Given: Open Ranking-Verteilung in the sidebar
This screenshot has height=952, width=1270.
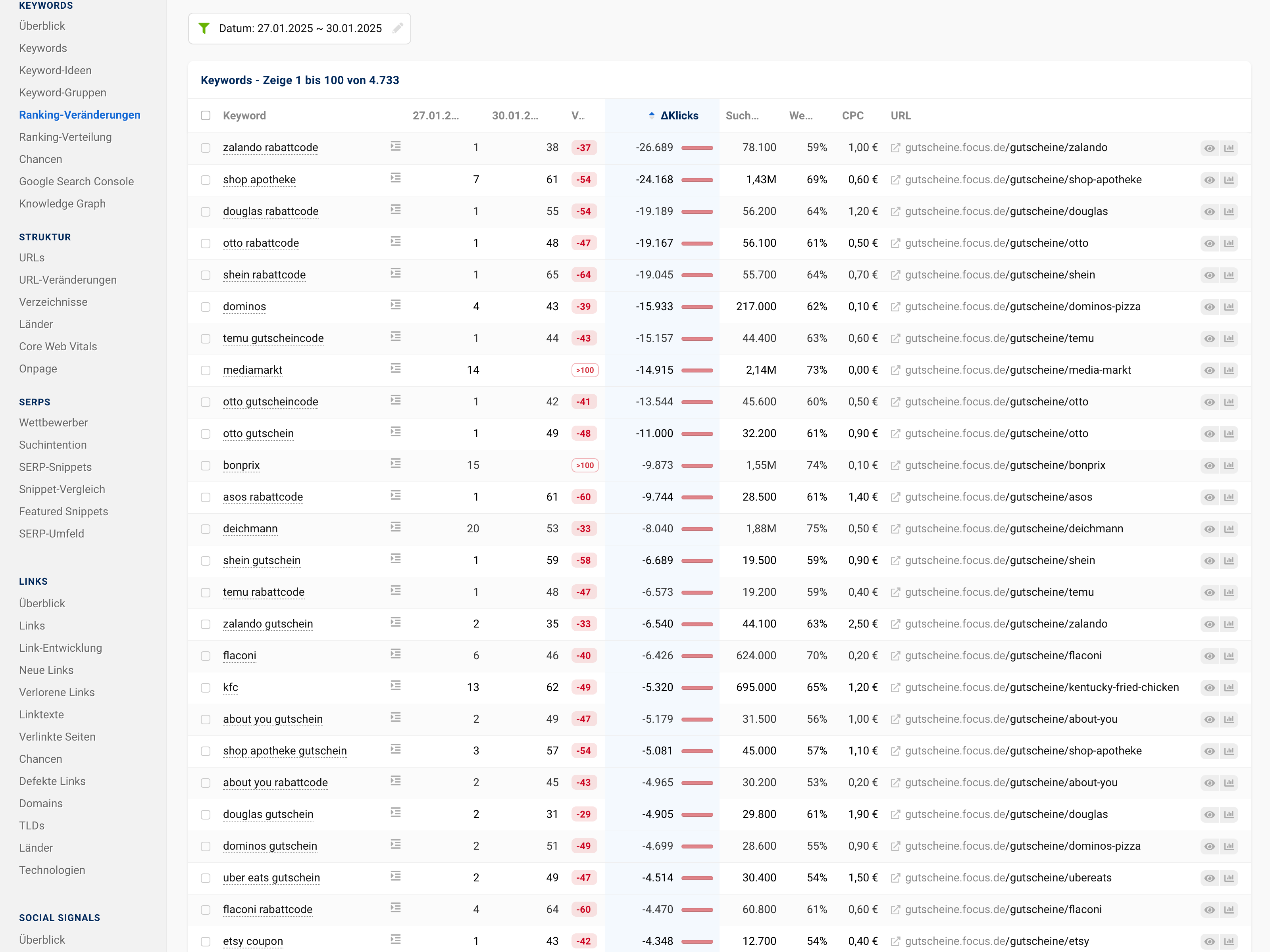Looking at the screenshot, I should tap(65, 136).
